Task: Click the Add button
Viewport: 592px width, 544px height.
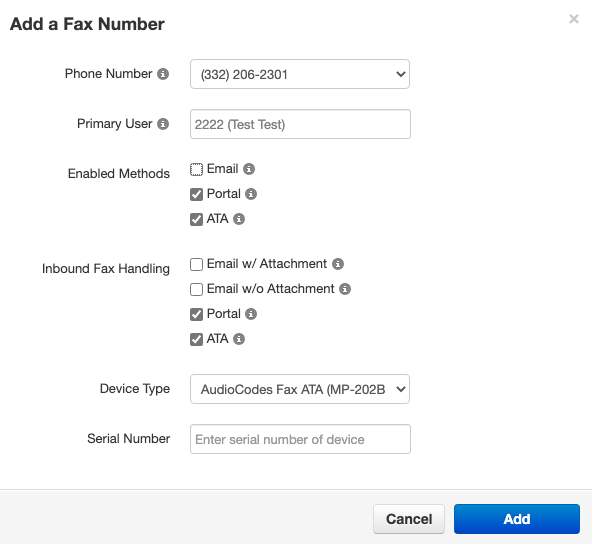Action: [x=516, y=519]
